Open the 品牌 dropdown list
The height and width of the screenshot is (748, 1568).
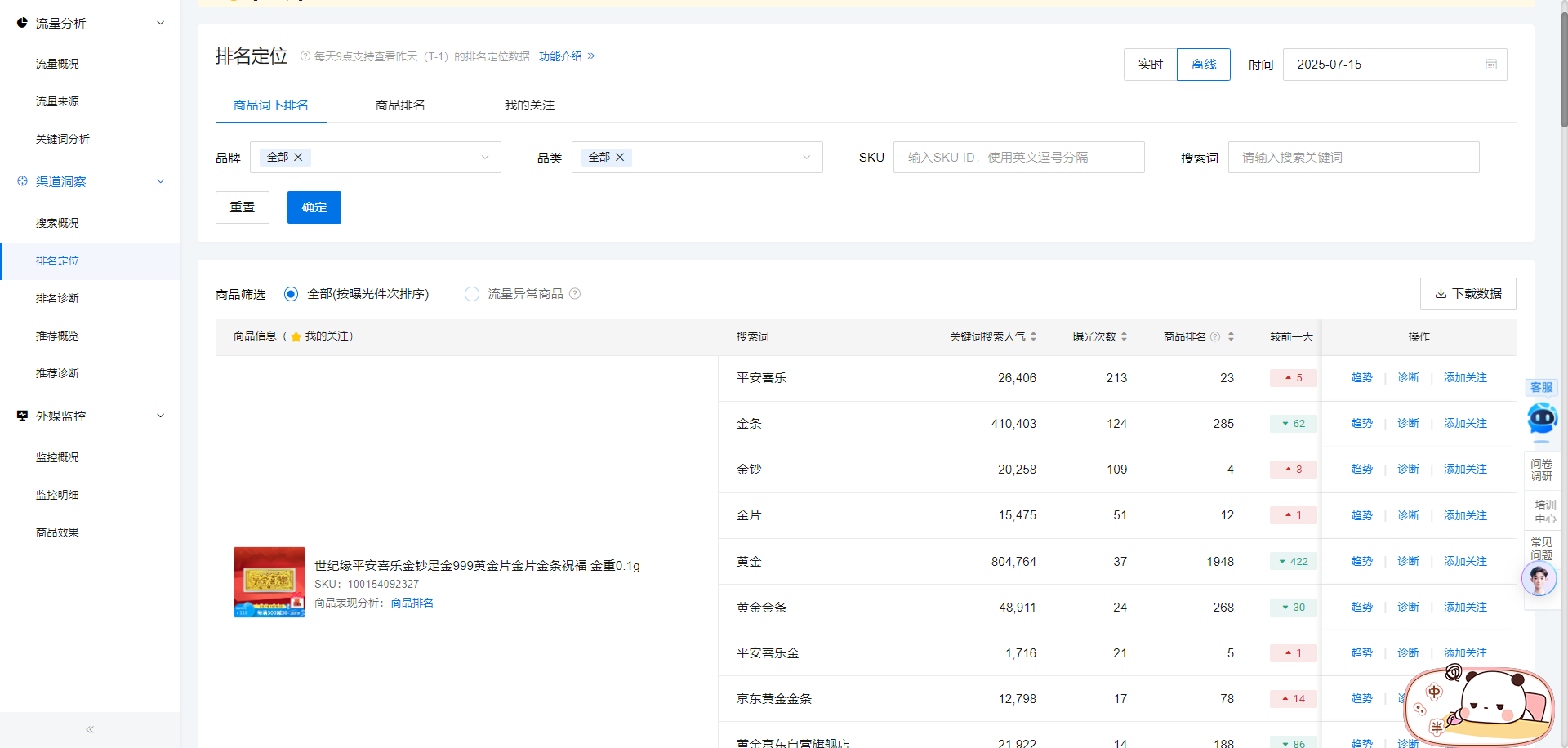[x=484, y=157]
